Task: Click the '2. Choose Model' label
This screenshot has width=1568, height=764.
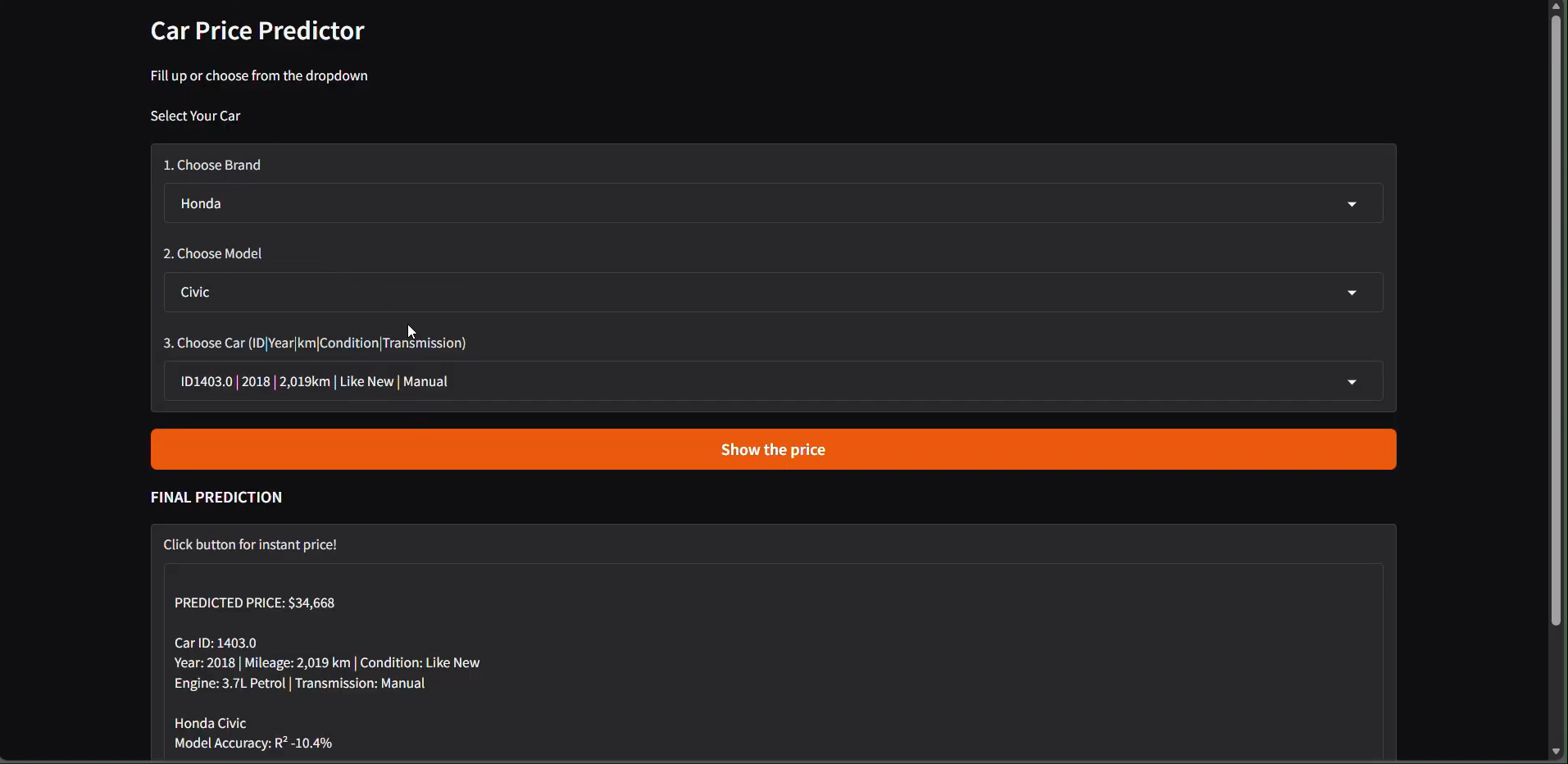Action: [212, 254]
